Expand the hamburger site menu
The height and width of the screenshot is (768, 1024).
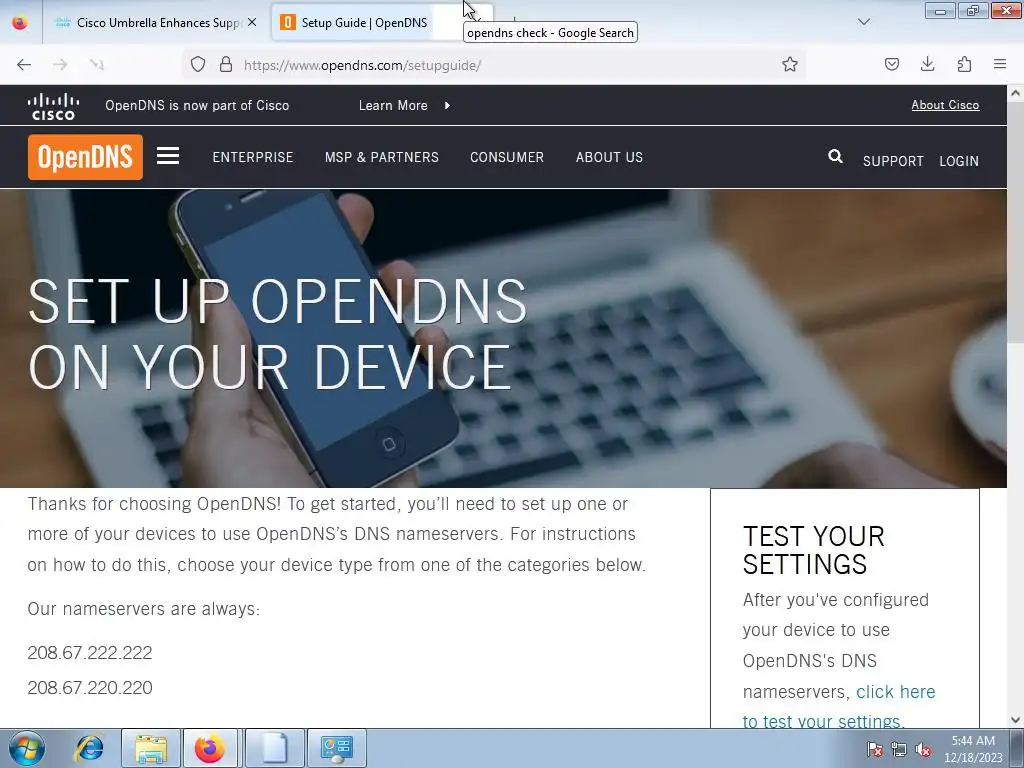[168, 156]
